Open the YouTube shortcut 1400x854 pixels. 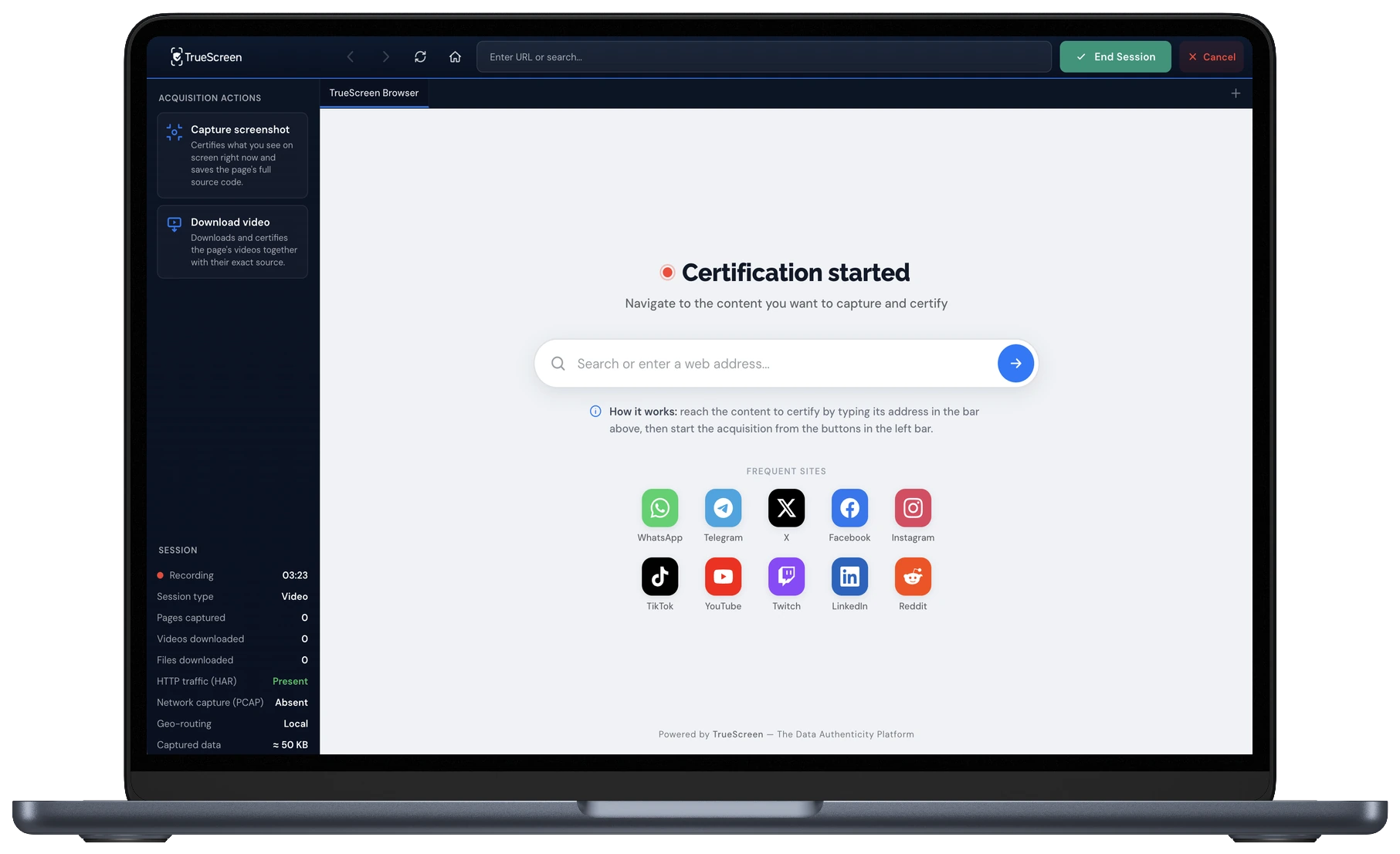(x=723, y=585)
